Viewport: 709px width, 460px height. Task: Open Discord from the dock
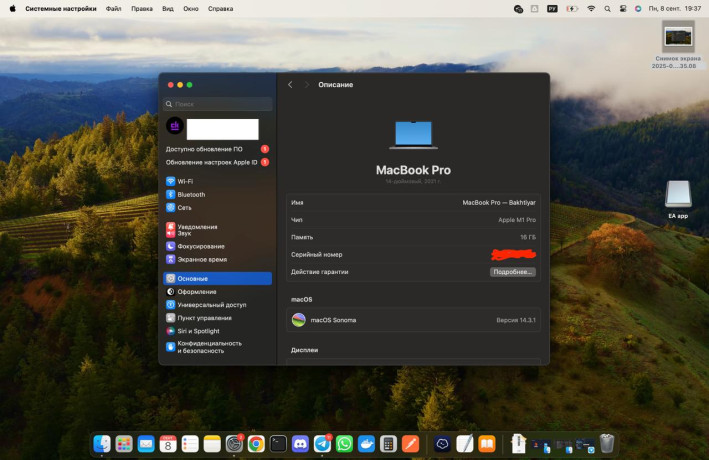pos(300,444)
